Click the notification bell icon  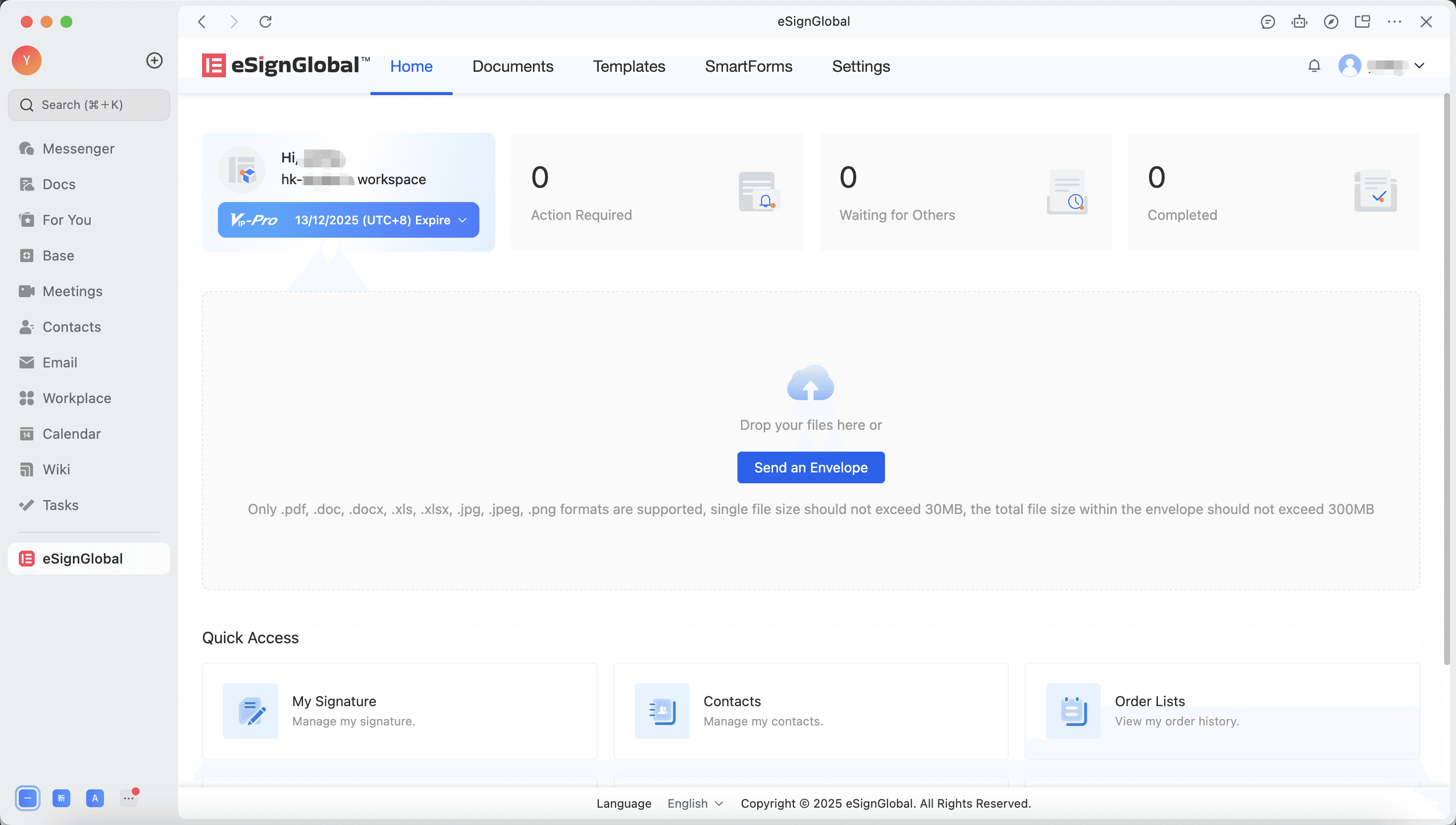point(1314,66)
